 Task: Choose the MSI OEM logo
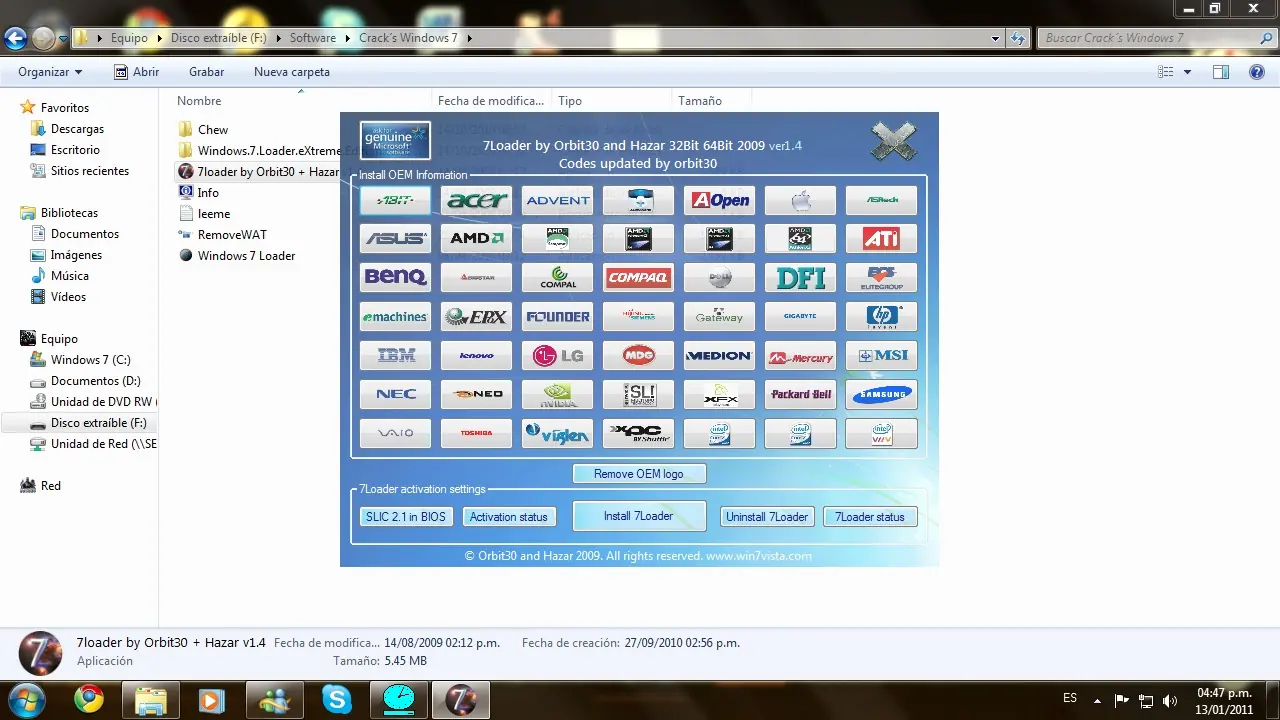881,355
